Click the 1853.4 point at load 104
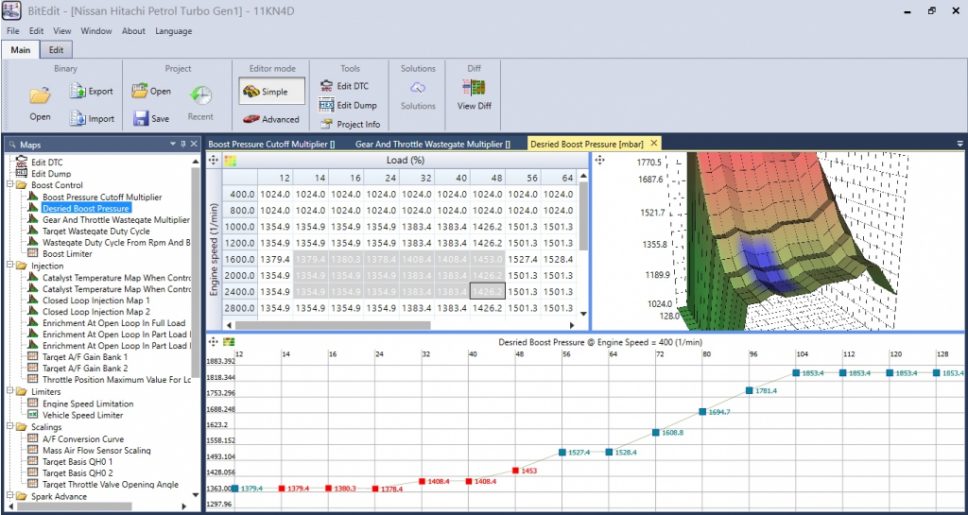The width and height of the screenshot is (968, 515). 797,372
